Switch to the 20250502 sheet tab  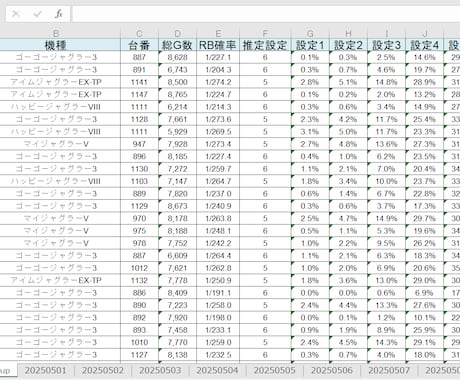click(103, 370)
